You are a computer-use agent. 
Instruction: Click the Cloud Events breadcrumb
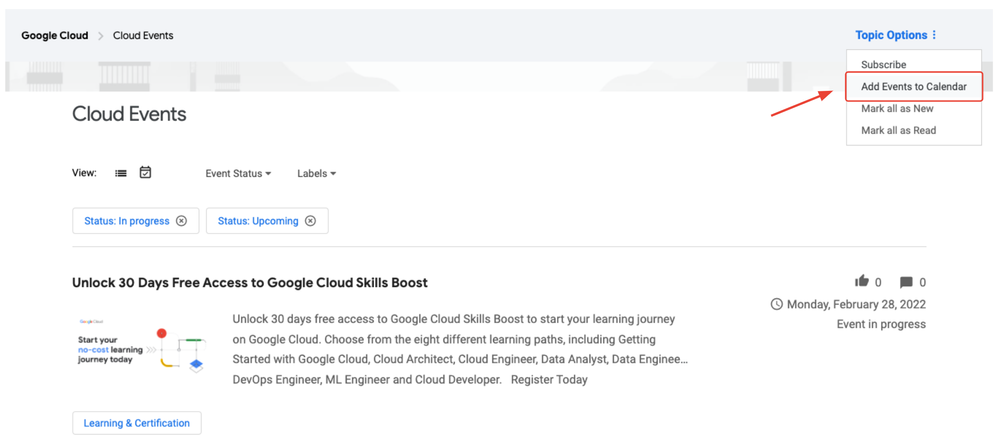tap(143, 36)
